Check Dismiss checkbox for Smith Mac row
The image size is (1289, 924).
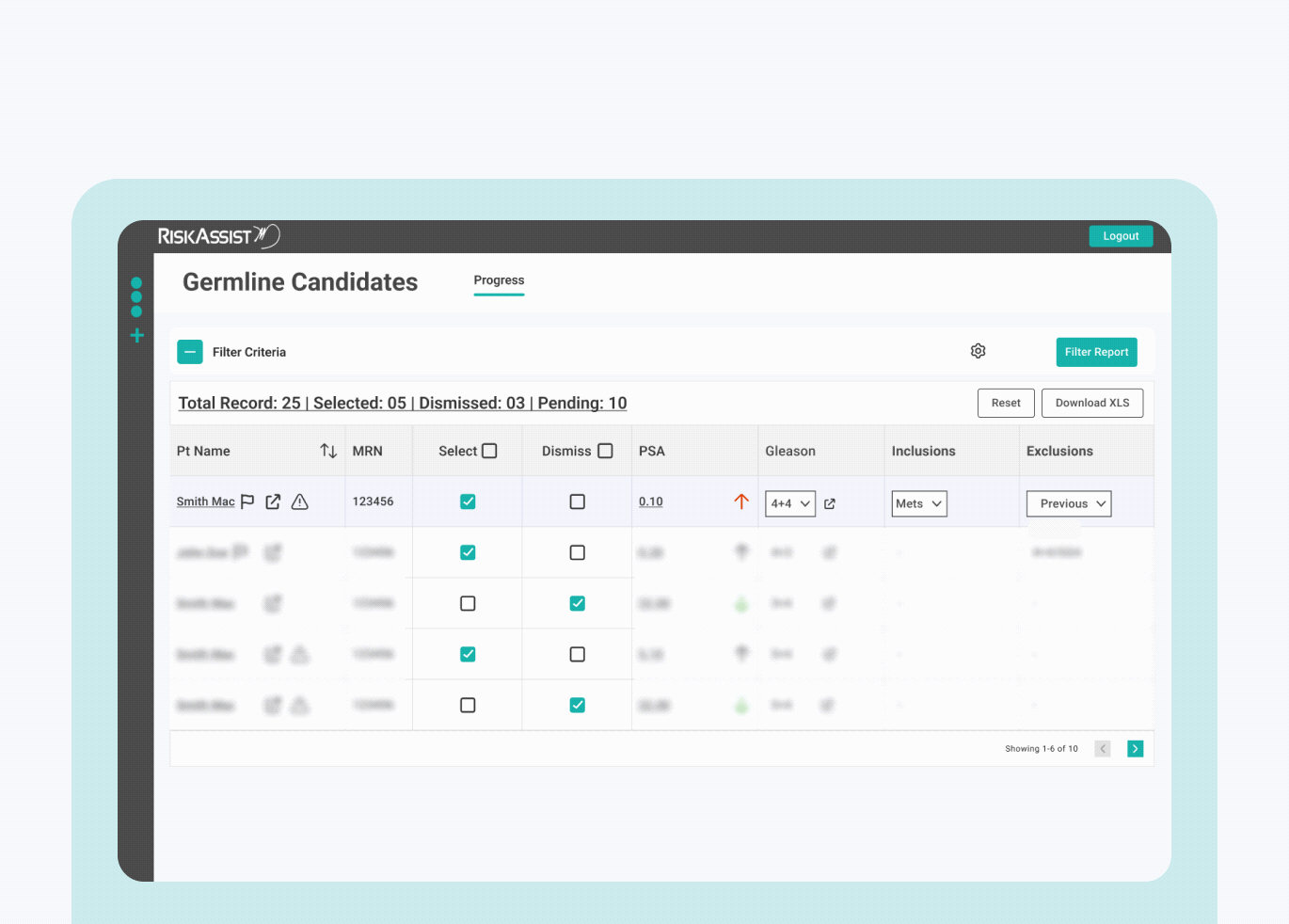[578, 502]
